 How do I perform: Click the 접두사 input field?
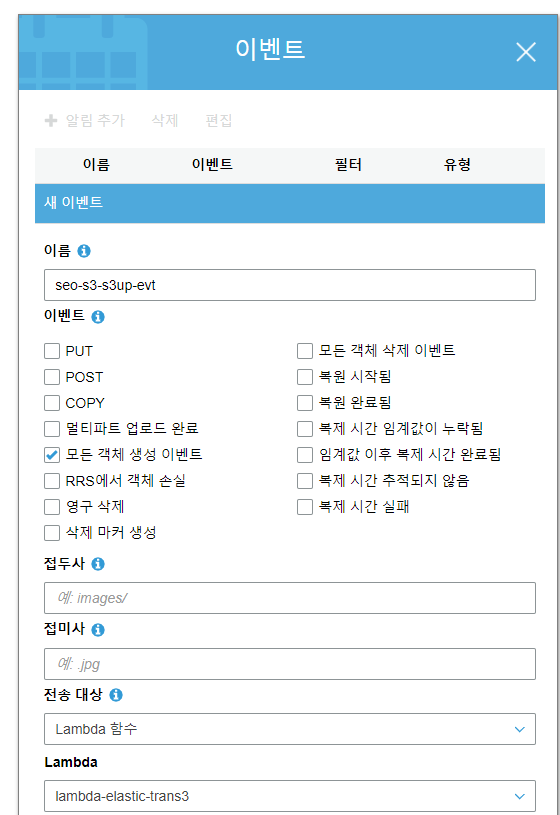pos(290,598)
